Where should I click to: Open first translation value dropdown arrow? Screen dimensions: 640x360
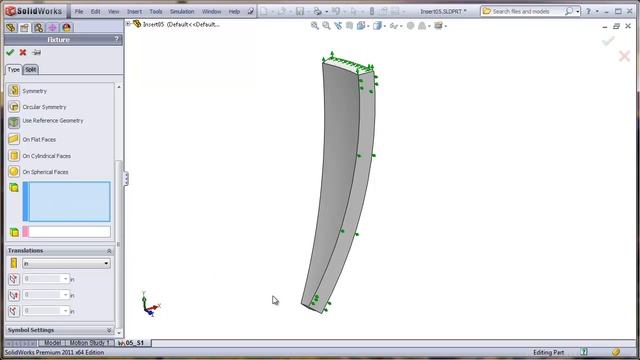(65, 279)
